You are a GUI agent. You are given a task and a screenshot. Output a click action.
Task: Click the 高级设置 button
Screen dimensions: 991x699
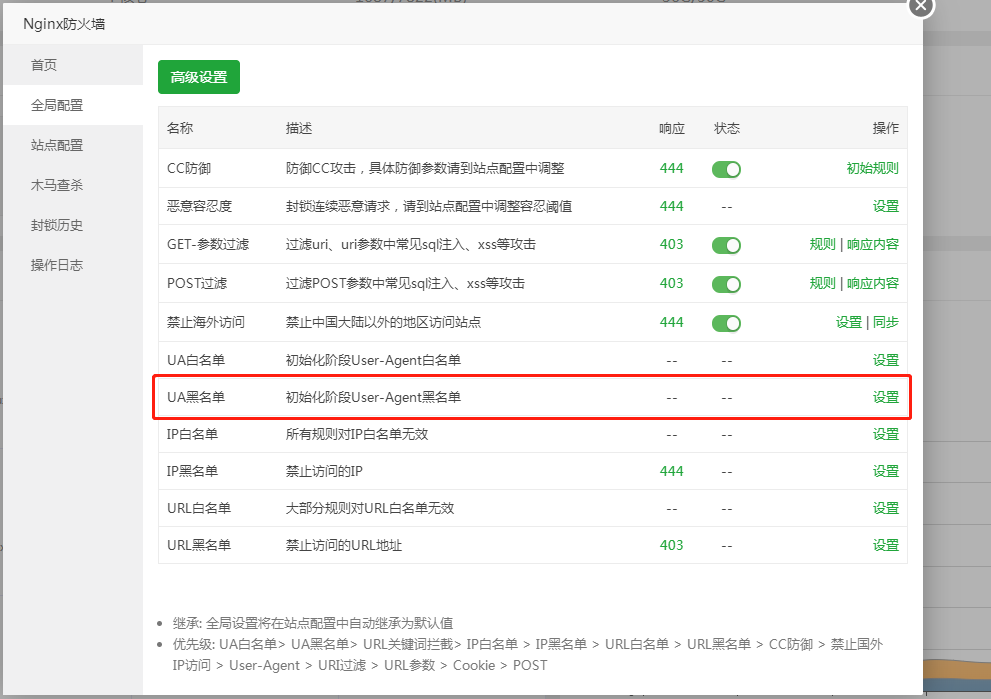click(x=198, y=76)
